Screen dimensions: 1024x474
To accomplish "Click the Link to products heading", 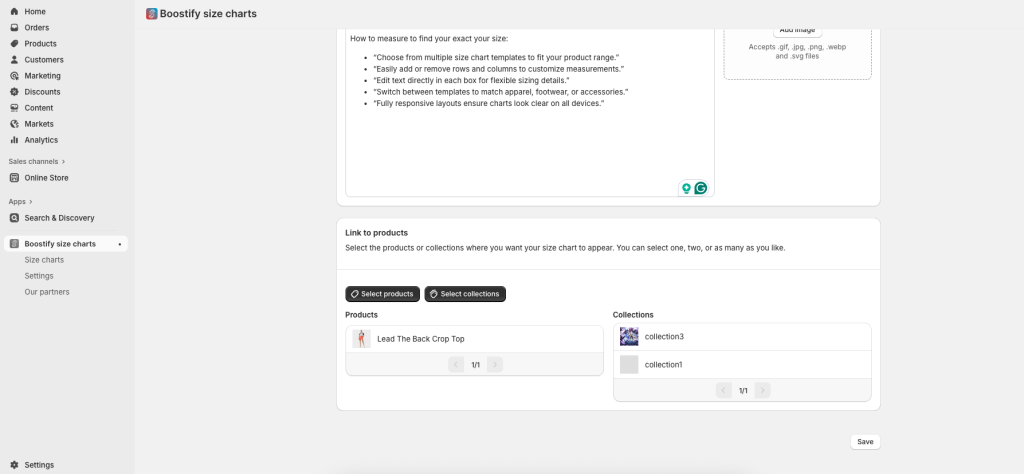I will pos(376,232).
